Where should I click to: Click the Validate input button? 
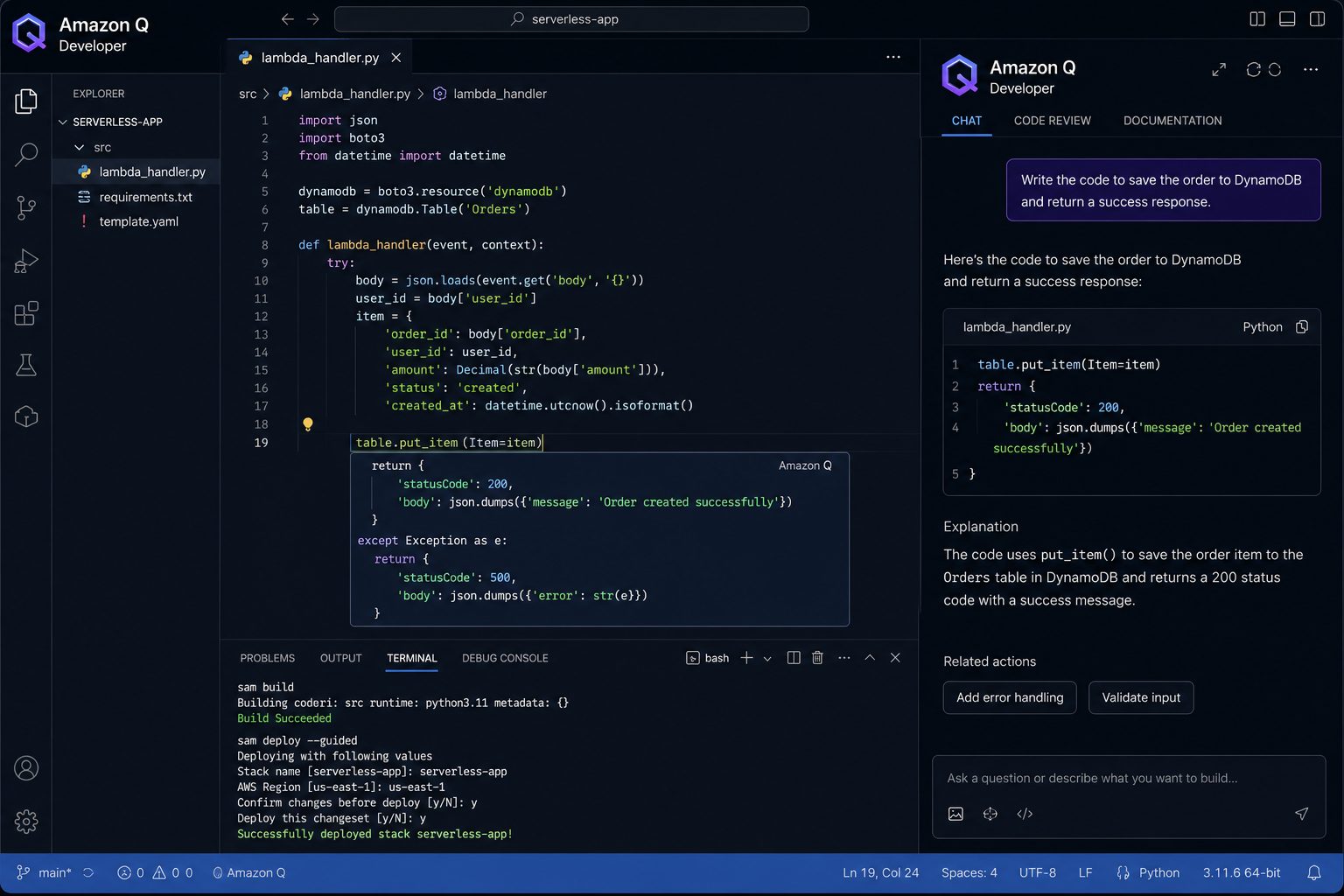[x=1141, y=697]
